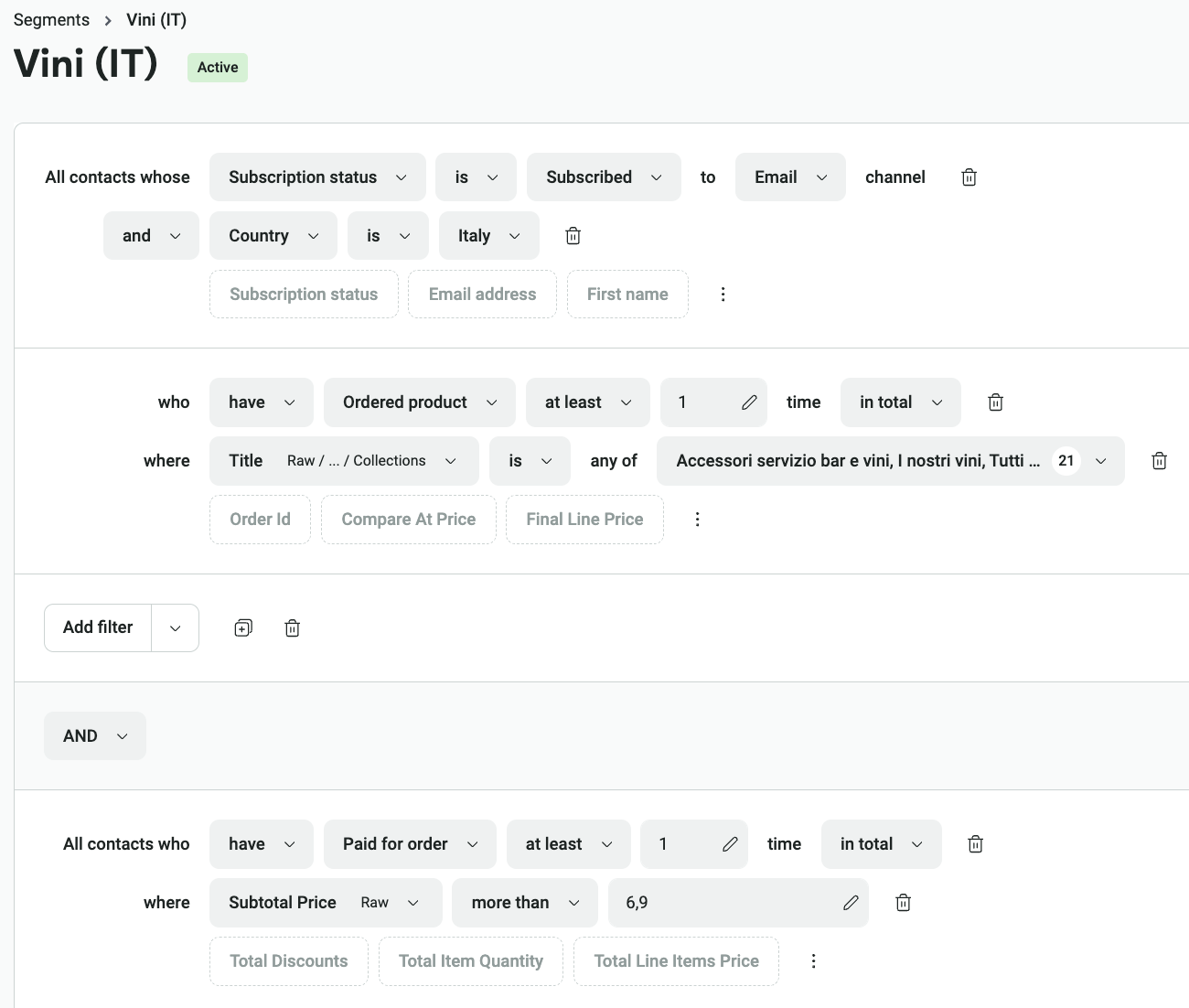
Task: Edit the Subtotal Price value 6,9
Action: (851, 902)
